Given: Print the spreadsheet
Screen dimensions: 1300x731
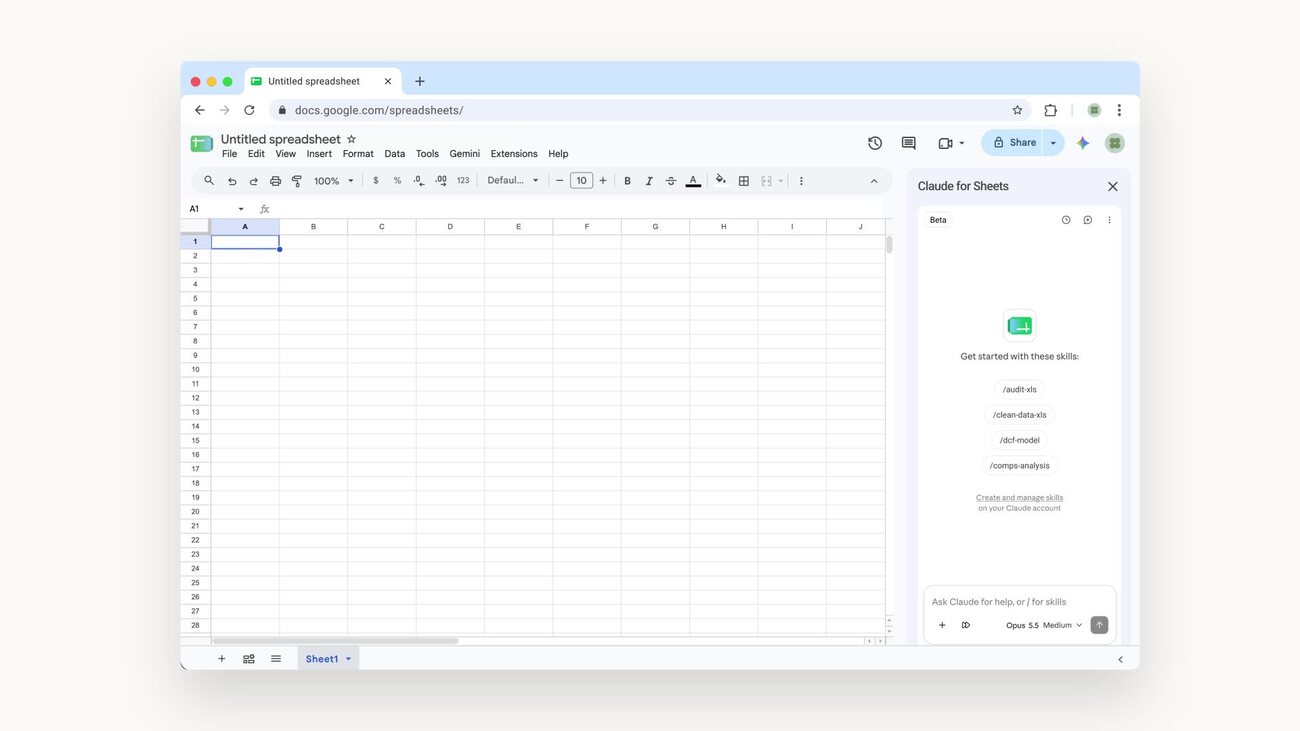Looking at the screenshot, I should coord(275,181).
